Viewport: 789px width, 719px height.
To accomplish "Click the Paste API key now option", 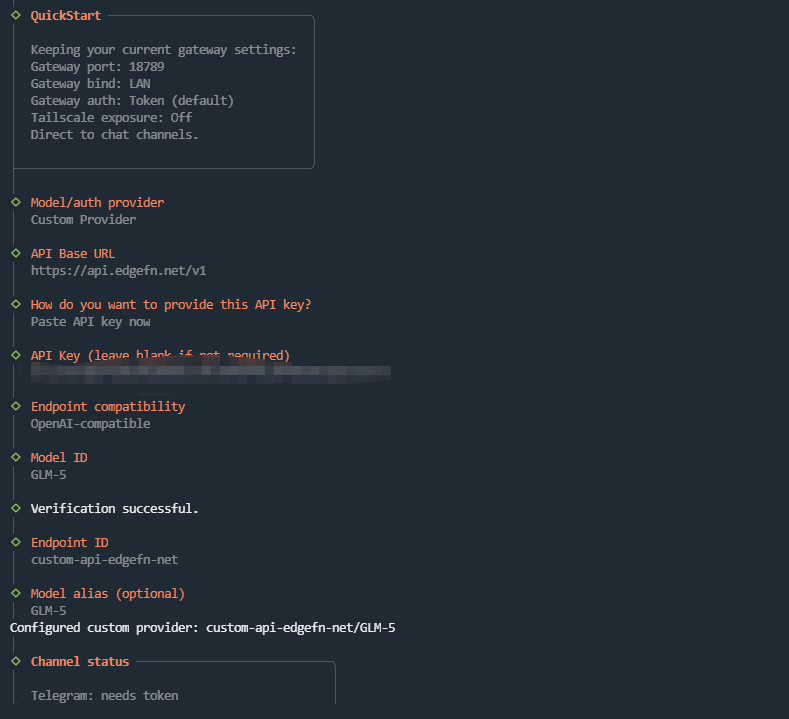I will (90, 321).
